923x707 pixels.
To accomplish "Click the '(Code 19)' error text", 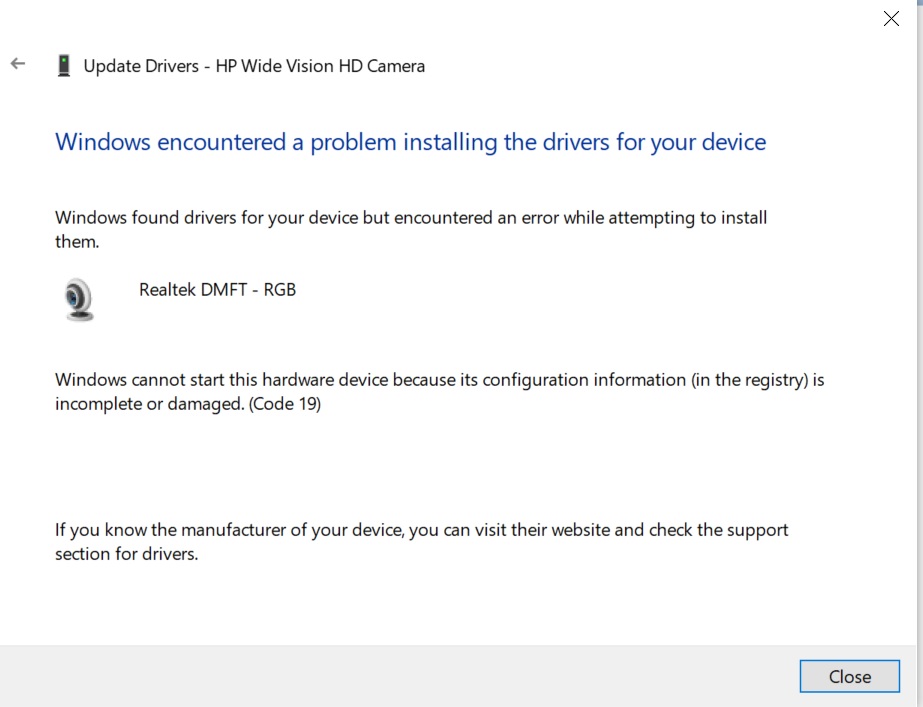I will [x=285, y=404].
